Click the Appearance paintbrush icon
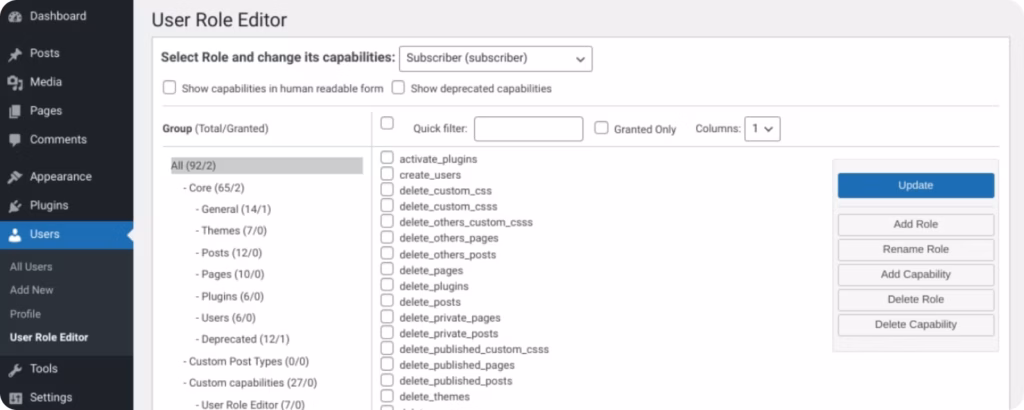 coord(15,177)
